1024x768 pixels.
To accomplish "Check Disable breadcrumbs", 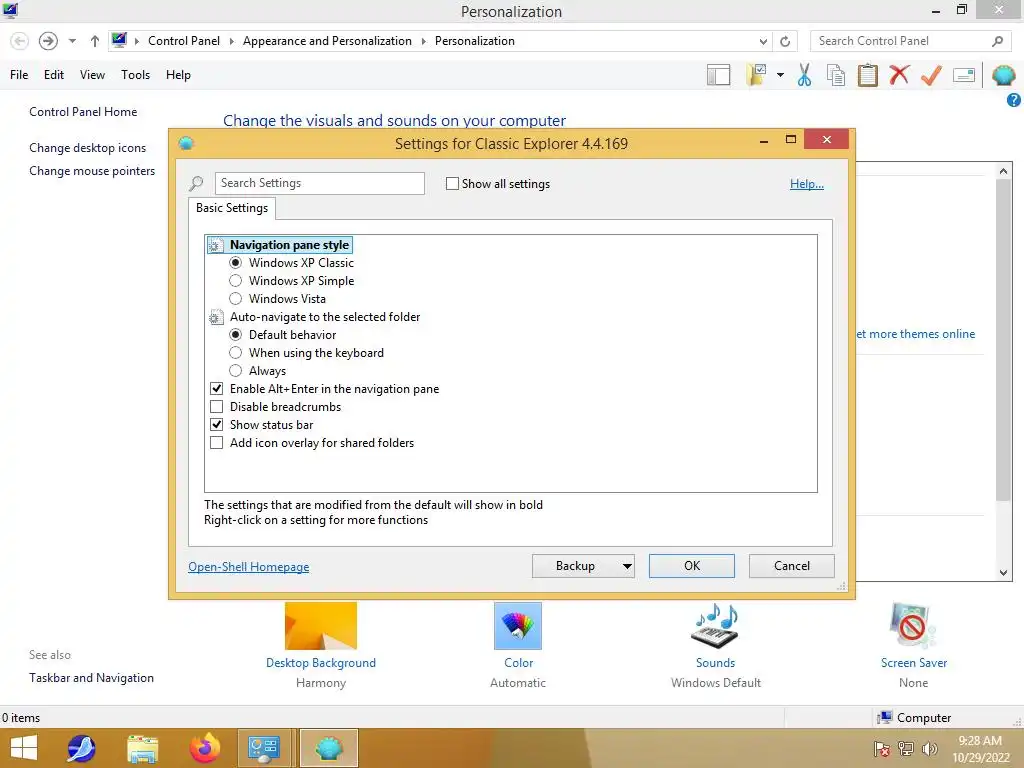I will (217, 407).
